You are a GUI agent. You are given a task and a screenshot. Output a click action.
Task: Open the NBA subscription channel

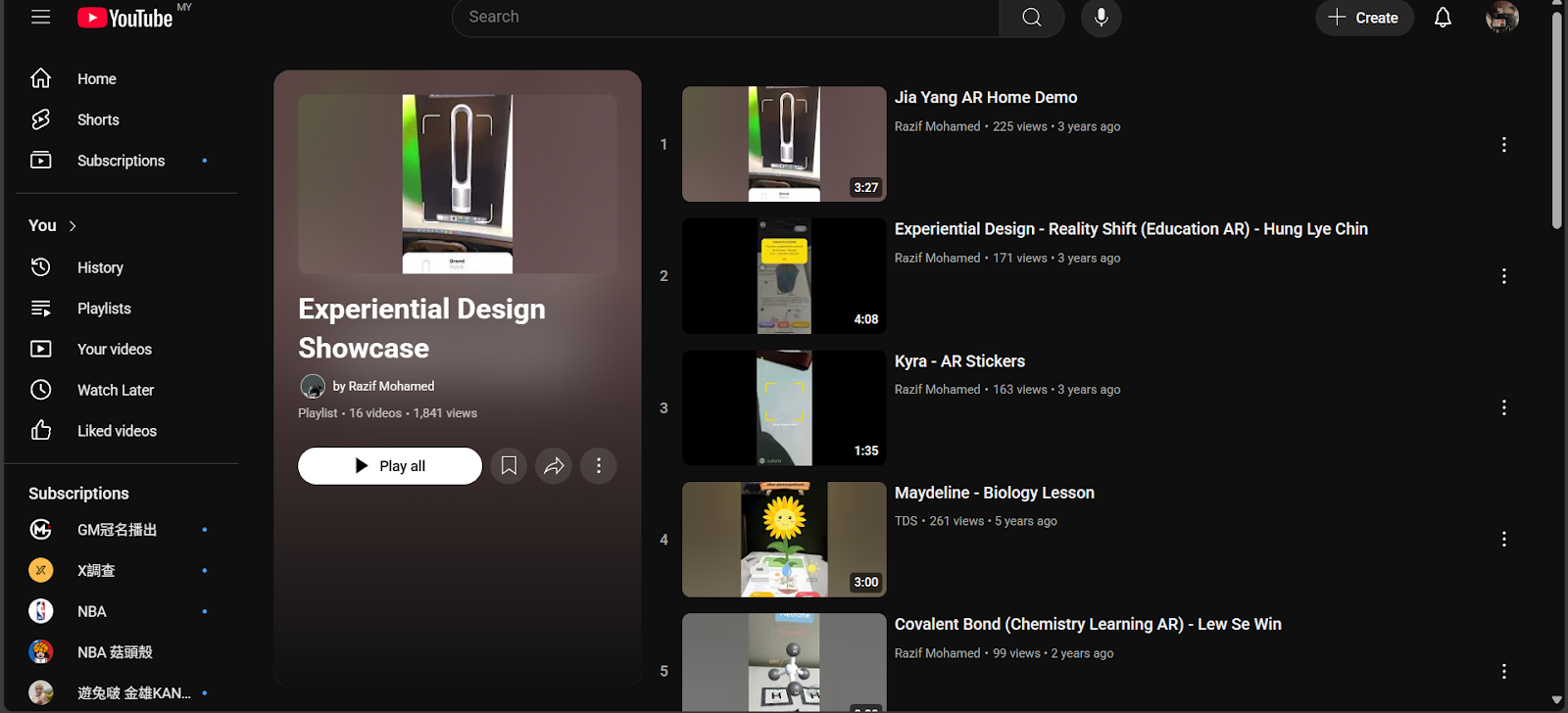(x=126, y=611)
